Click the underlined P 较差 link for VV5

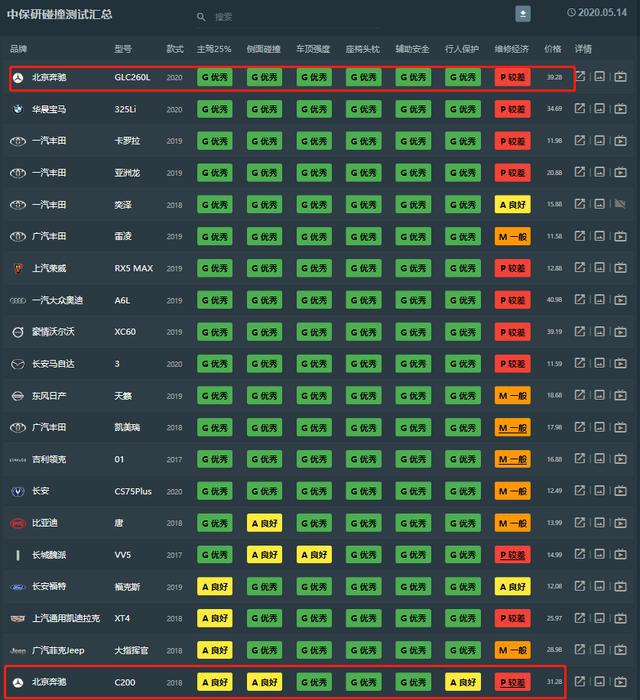[512, 555]
